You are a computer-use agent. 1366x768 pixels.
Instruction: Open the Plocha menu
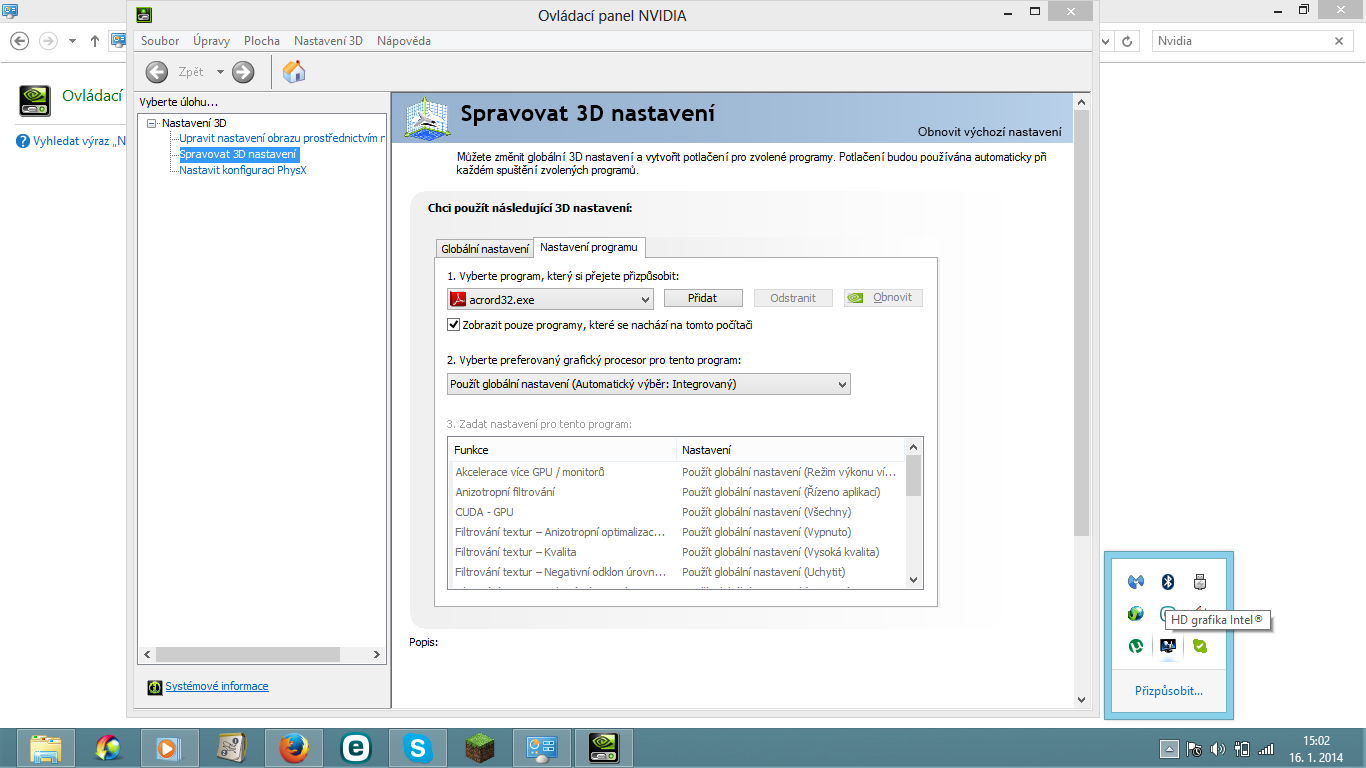(262, 41)
